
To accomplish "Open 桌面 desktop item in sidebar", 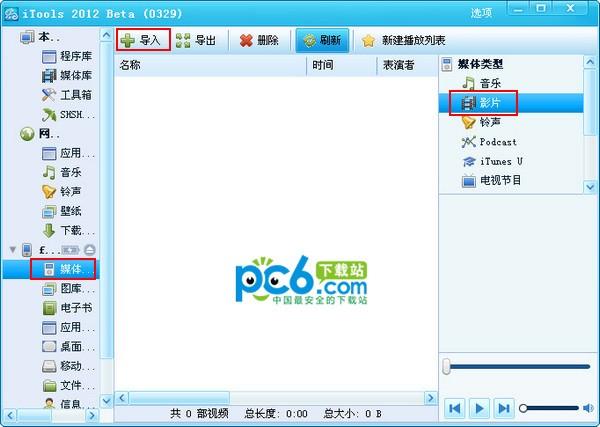I will 68,347.
